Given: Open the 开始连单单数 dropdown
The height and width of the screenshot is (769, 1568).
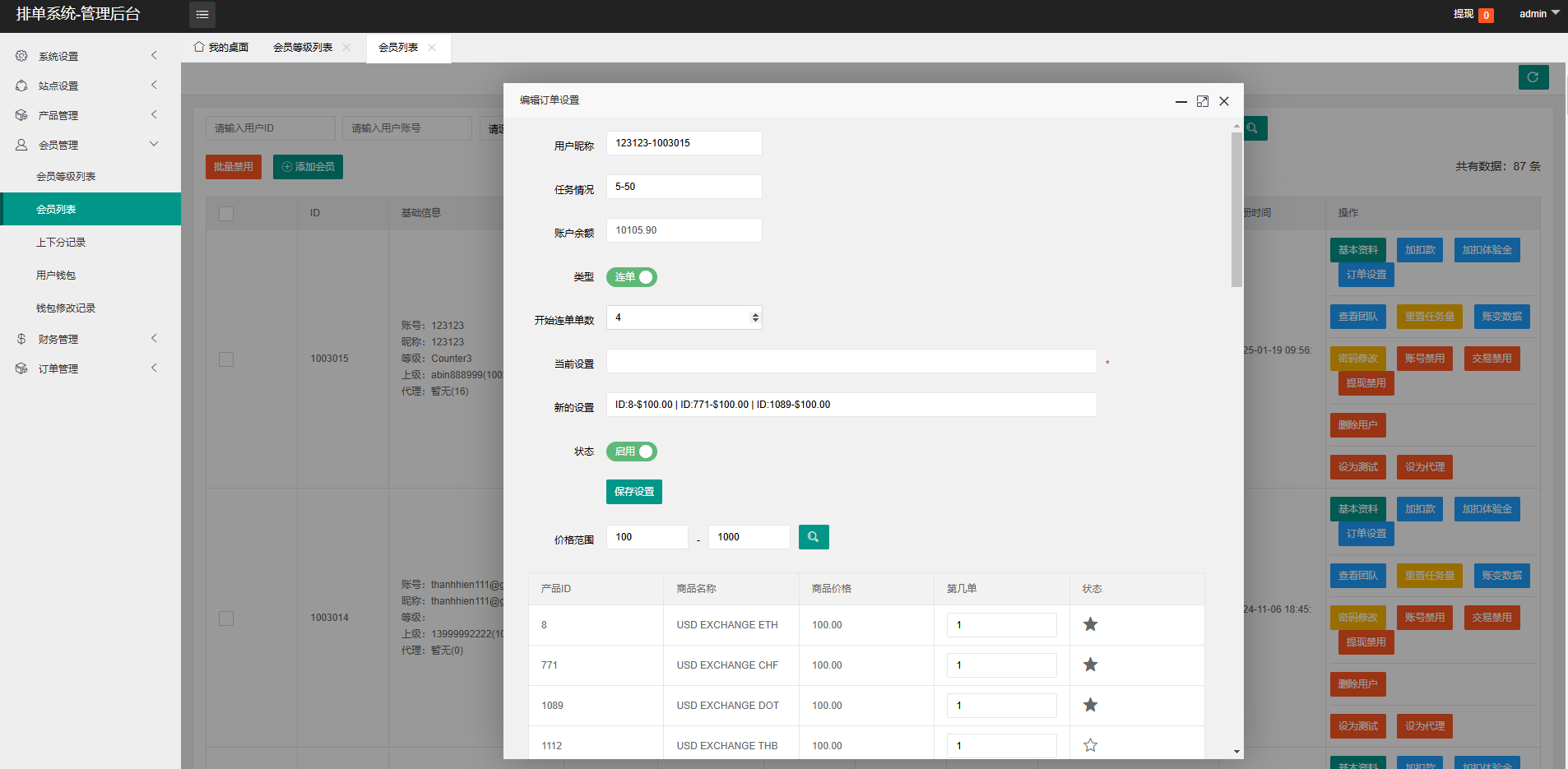Looking at the screenshot, I should 684,317.
